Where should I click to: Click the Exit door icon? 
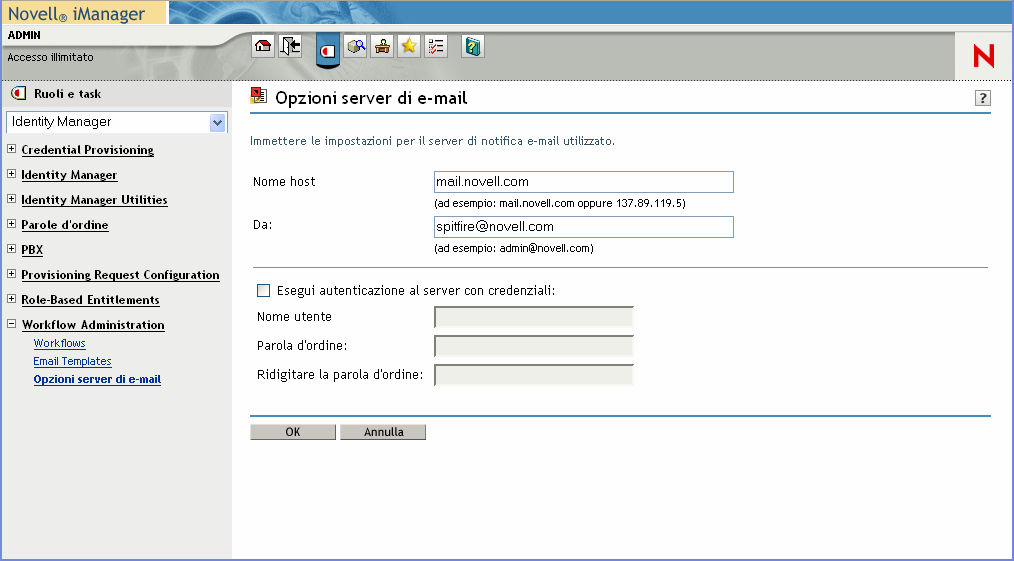[x=290, y=46]
